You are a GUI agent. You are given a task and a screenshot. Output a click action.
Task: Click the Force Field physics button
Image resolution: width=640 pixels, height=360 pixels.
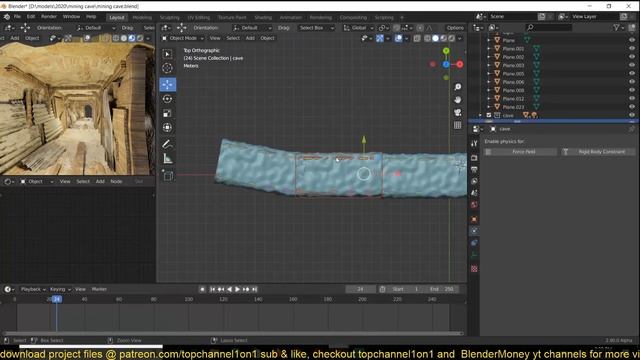pos(520,152)
